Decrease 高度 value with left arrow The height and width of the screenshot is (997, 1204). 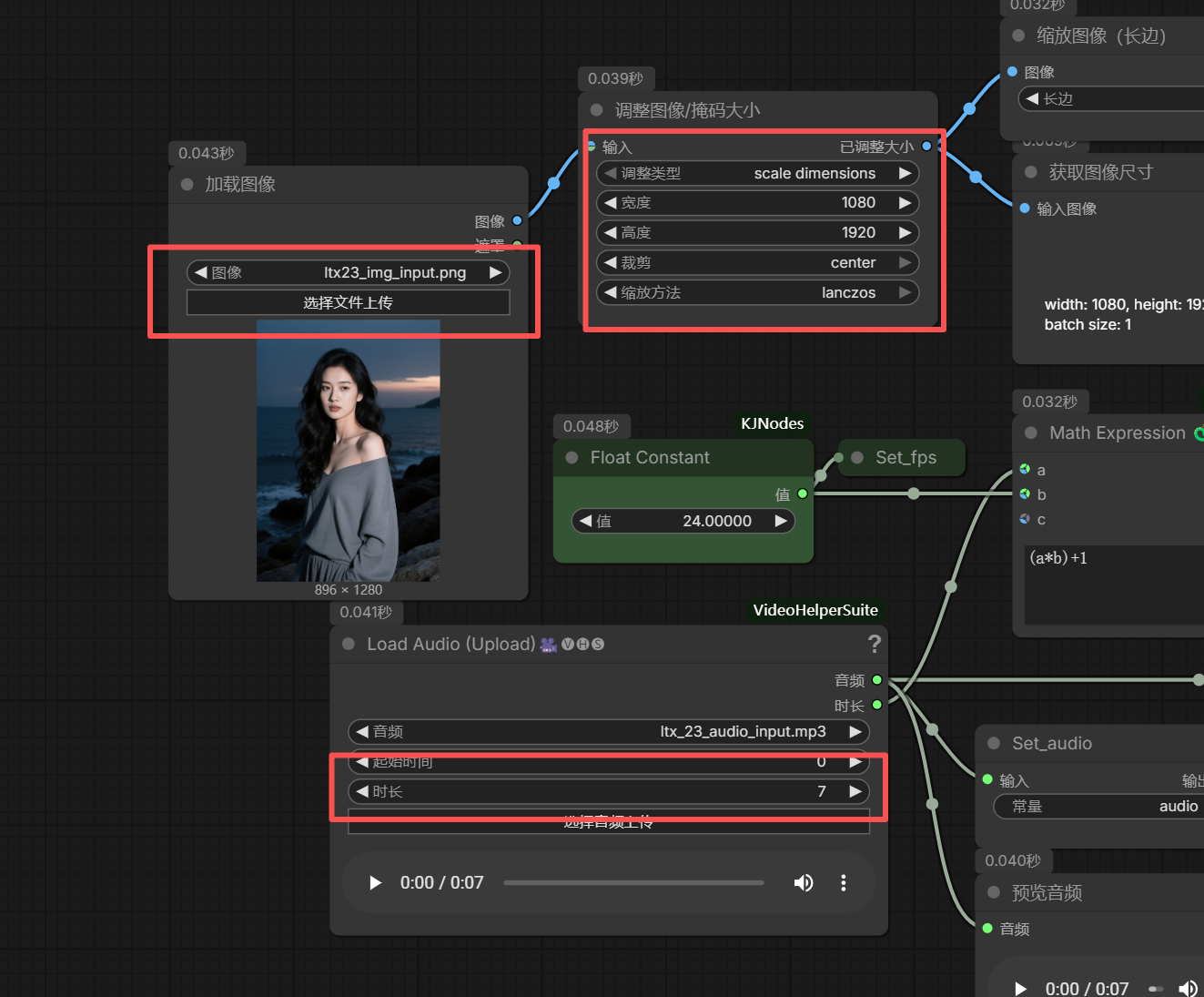(611, 232)
